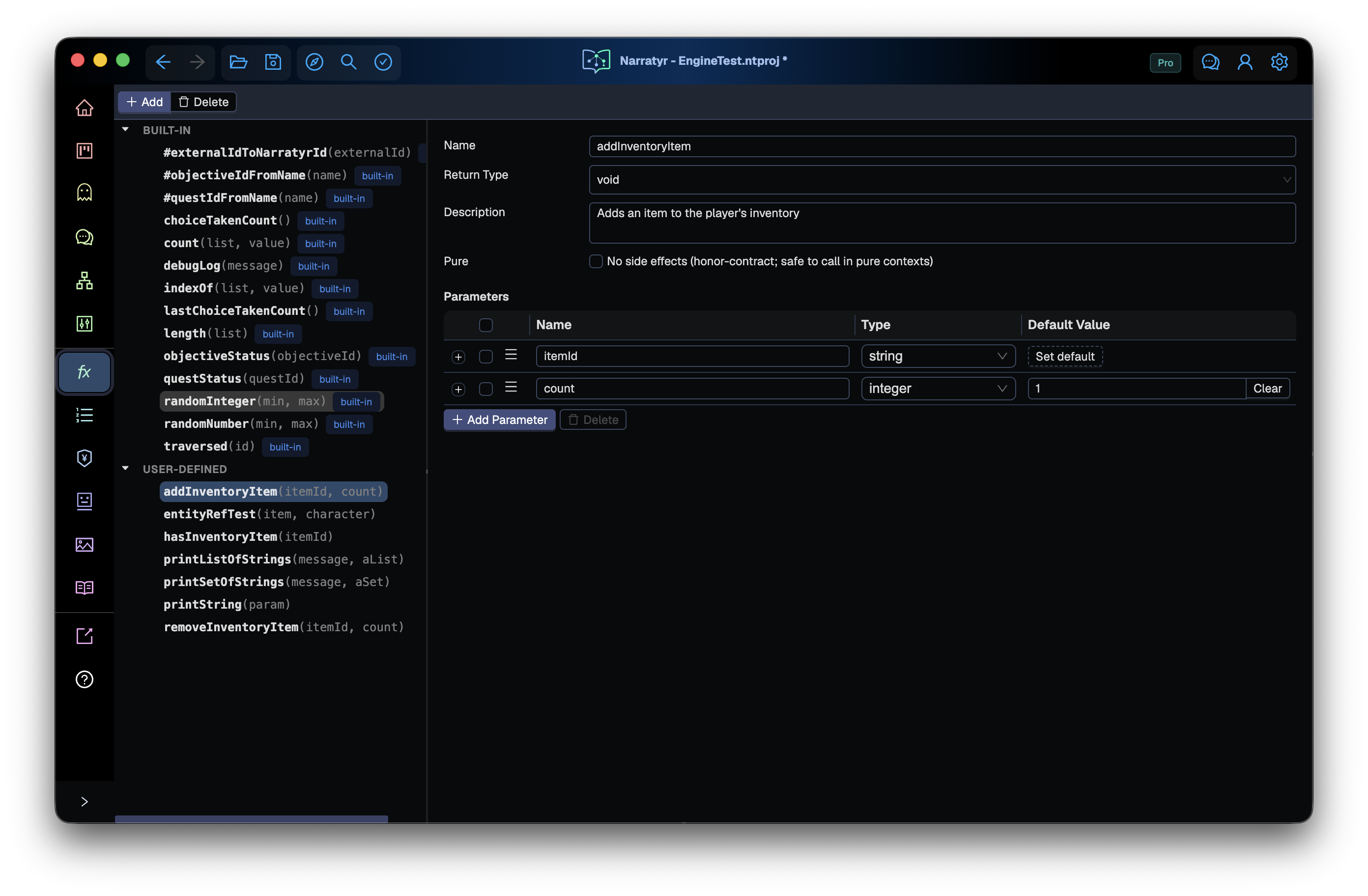
Task: Click the Add function button
Action: click(144, 102)
